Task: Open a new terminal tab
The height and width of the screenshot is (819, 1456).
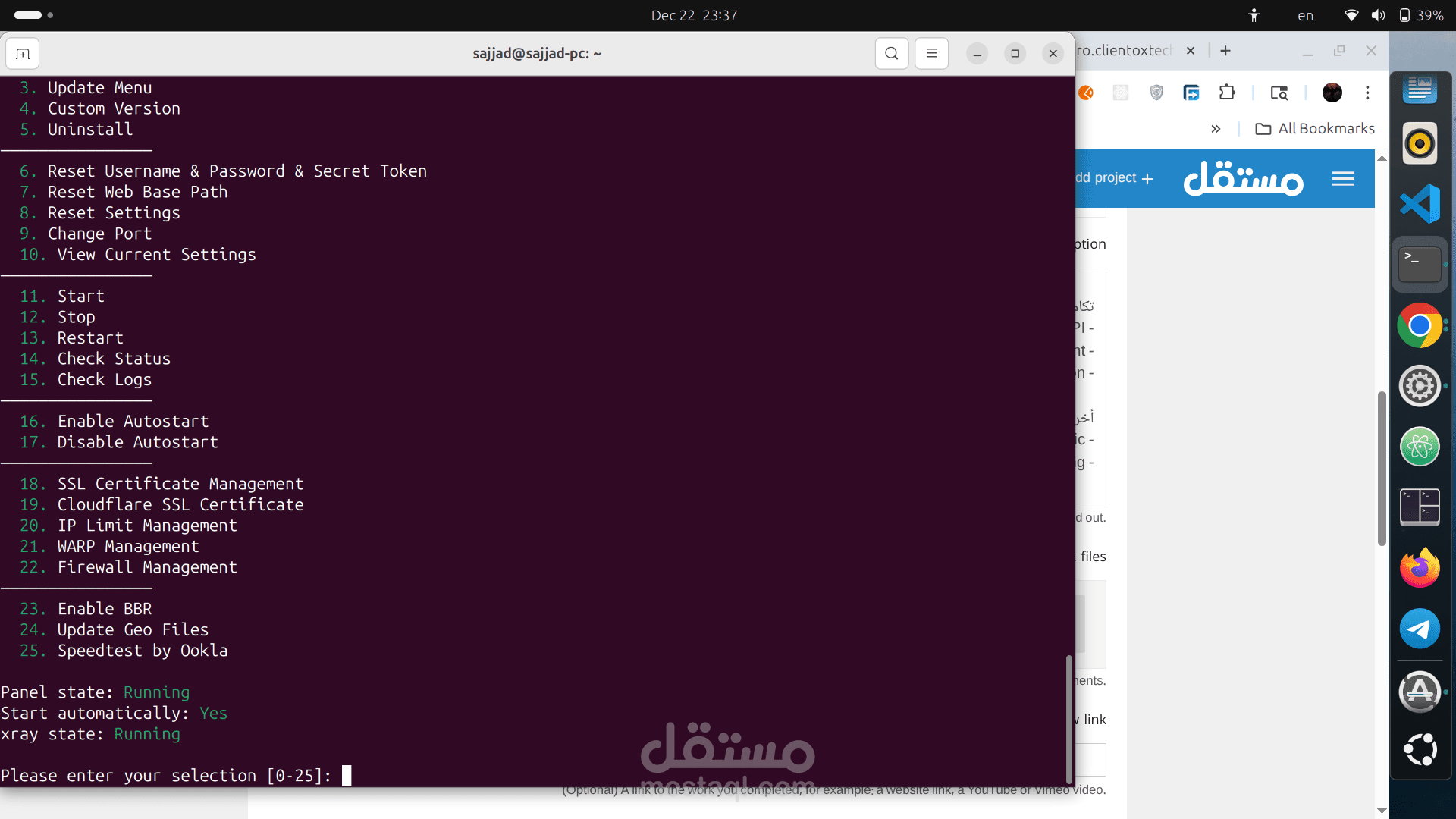Action: [x=23, y=54]
